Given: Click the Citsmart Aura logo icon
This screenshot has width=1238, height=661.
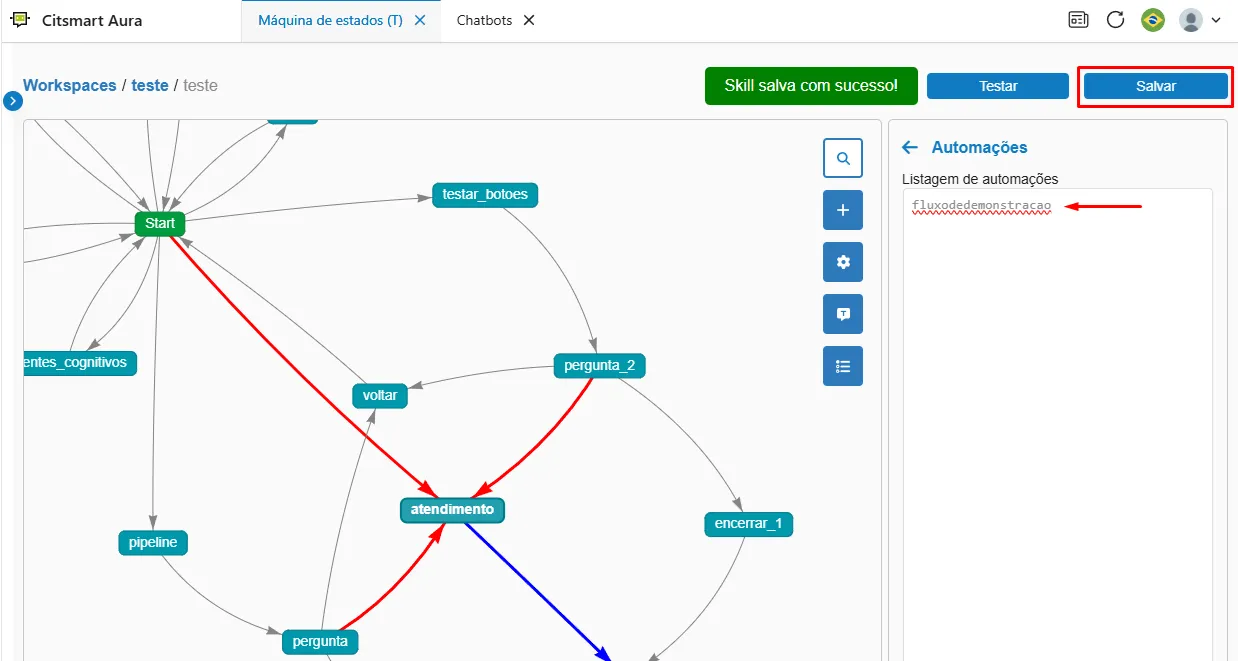Looking at the screenshot, I should (x=20, y=20).
